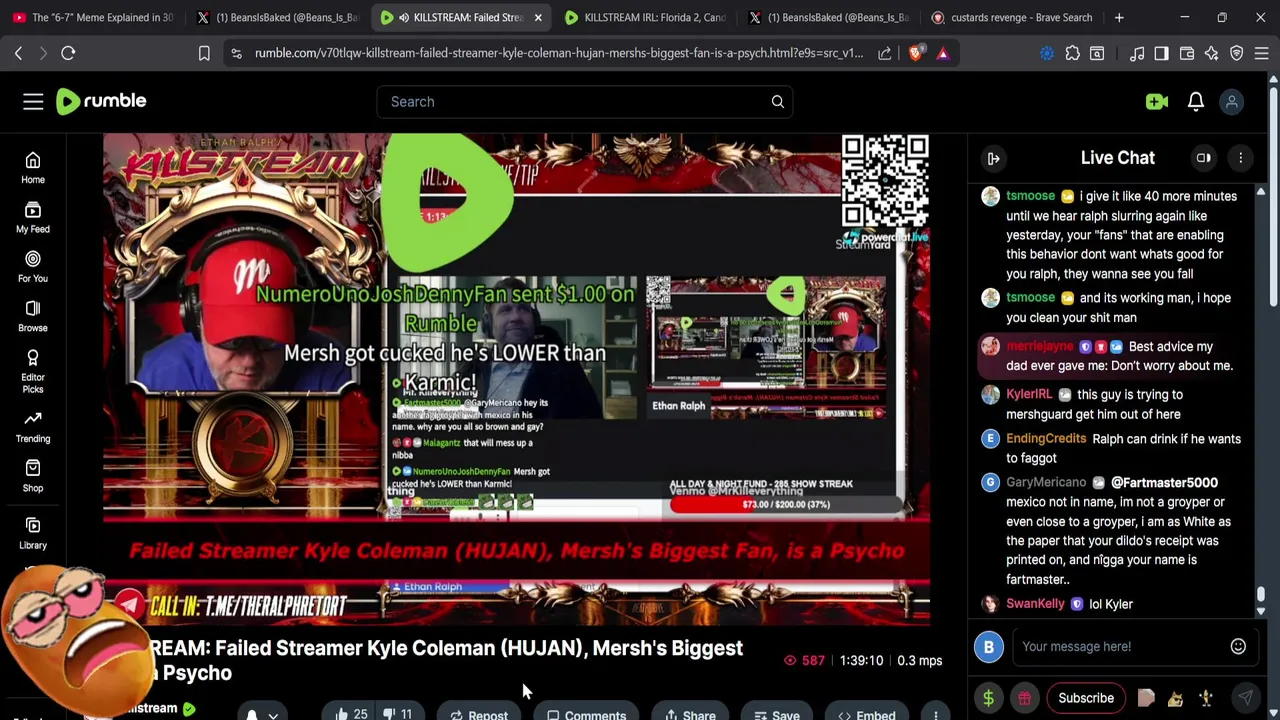Open the Brave main menu

click(1262, 53)
